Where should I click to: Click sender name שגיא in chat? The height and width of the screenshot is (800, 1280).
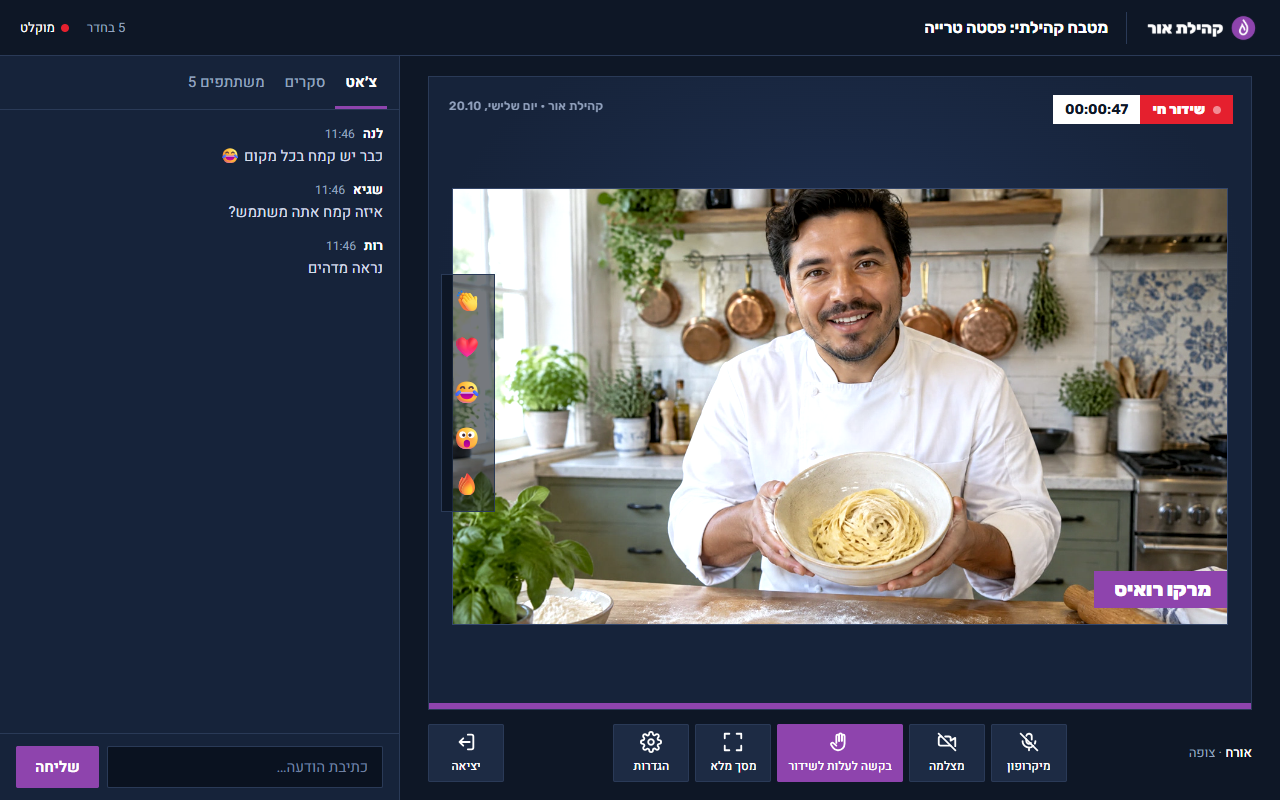[368, 189]
